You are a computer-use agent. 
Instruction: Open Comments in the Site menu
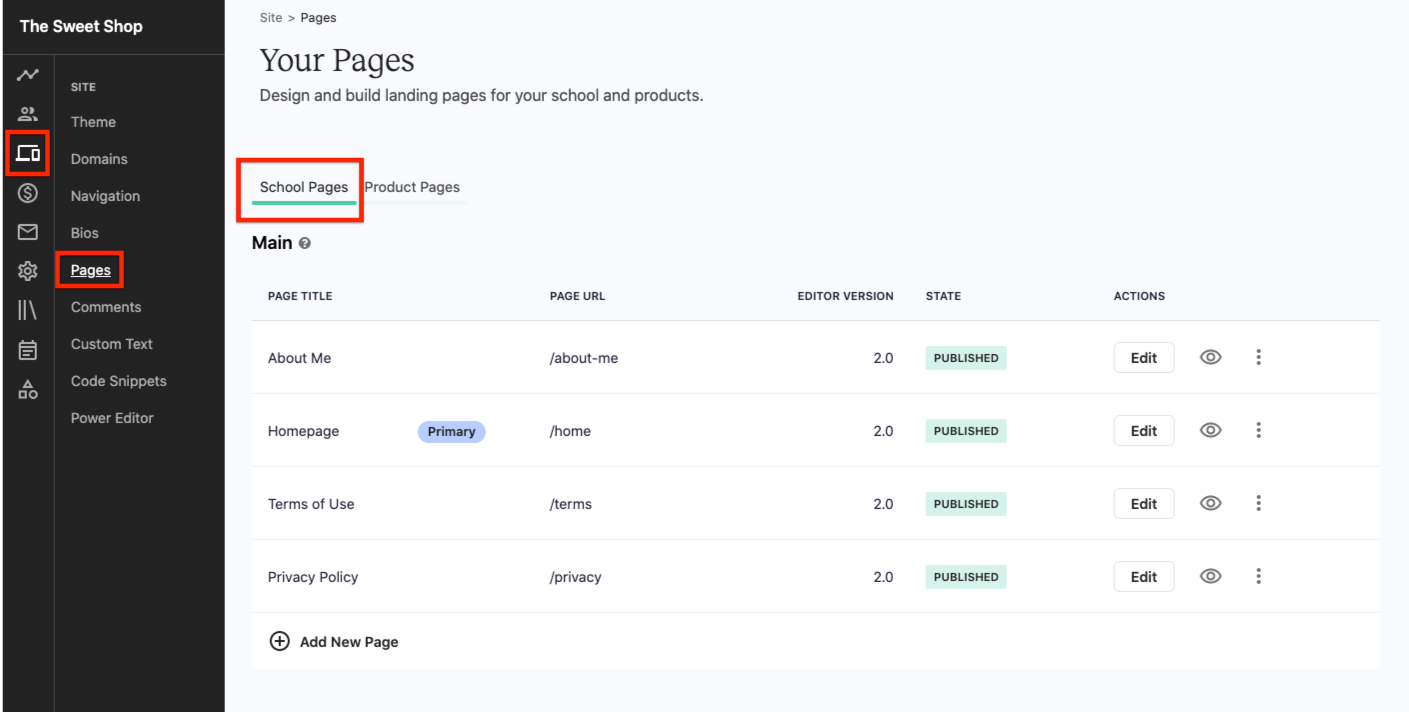click(x=106, y=307)
